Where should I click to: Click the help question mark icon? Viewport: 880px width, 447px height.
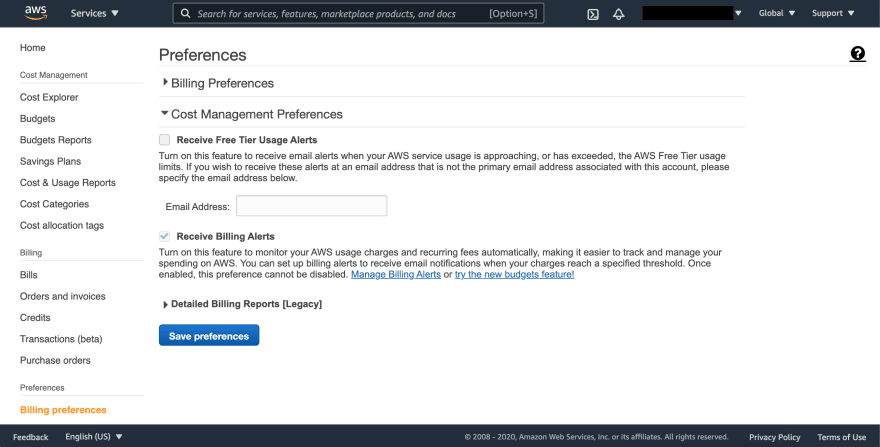(857, 54)
